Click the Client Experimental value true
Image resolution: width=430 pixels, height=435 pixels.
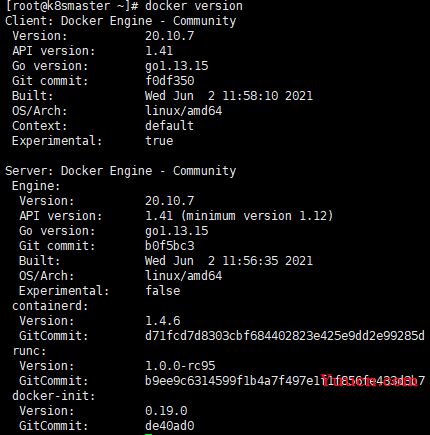point(159,141)
